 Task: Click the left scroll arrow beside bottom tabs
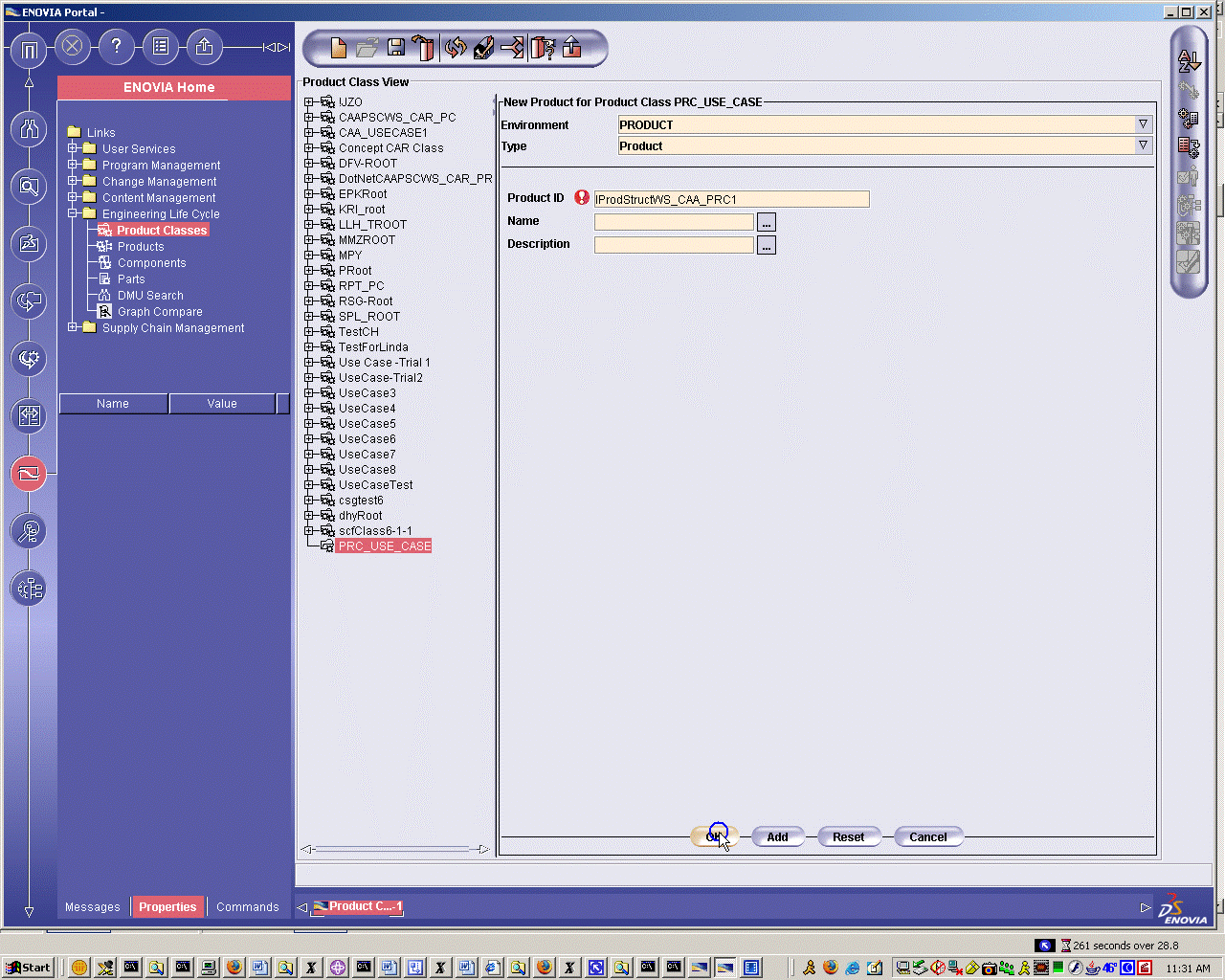tap(301, 907)
